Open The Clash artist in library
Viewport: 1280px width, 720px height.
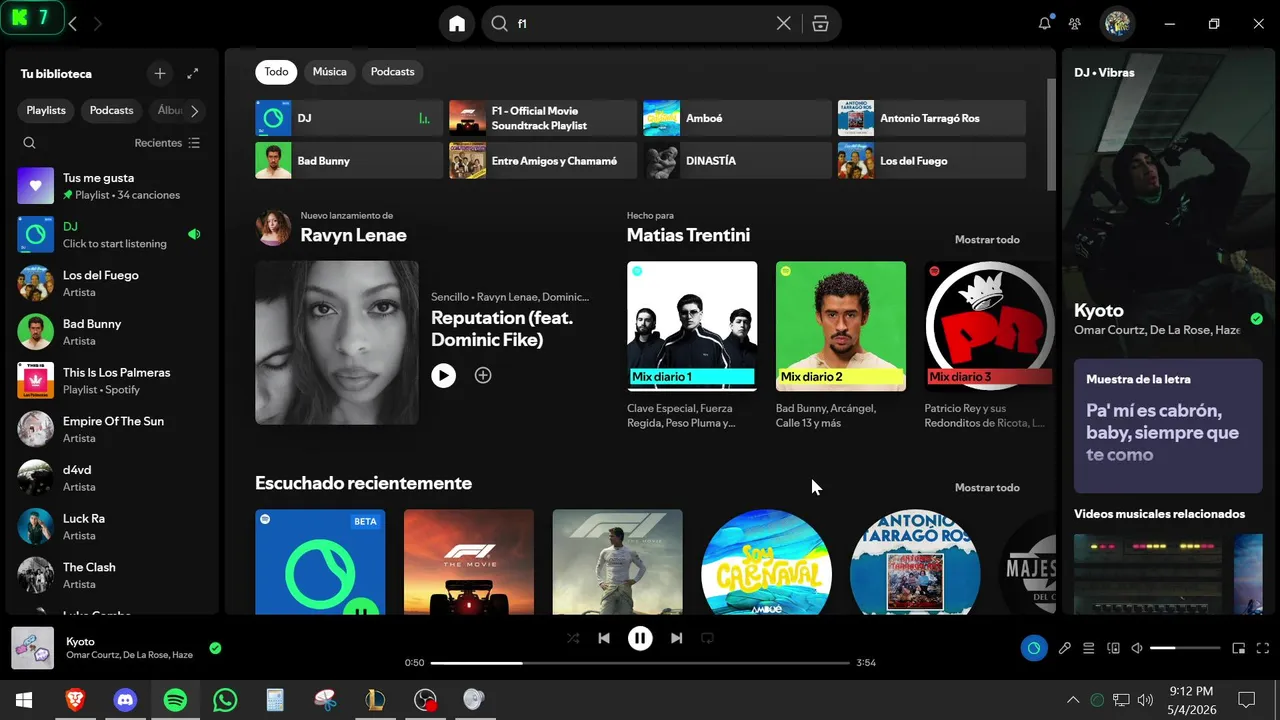click(x=112, y=575)
